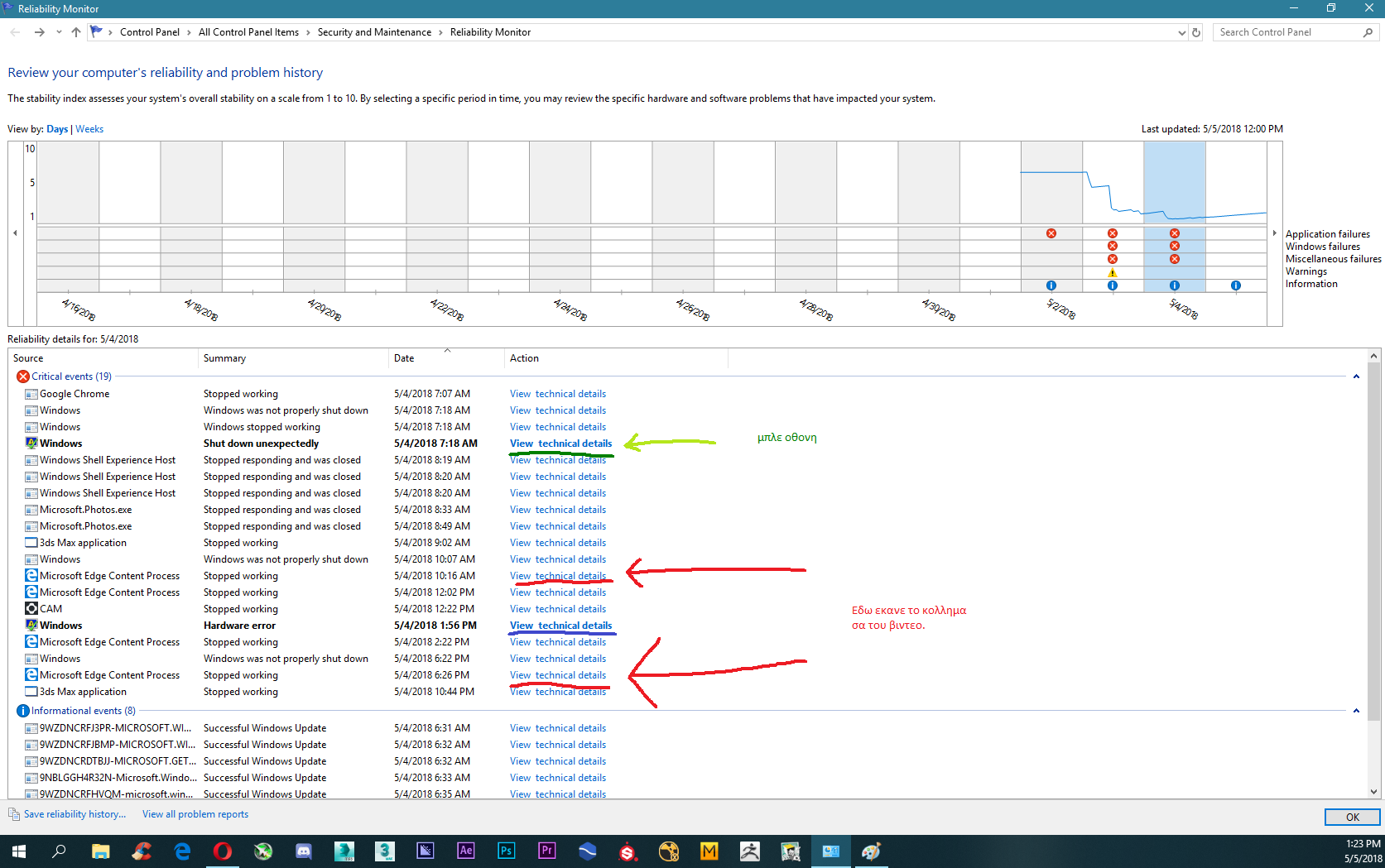Click Microsoft Edge Content Process icon at 10:16 AM
The height and width of the screenshot is (868, 1385).
[31, 576]
